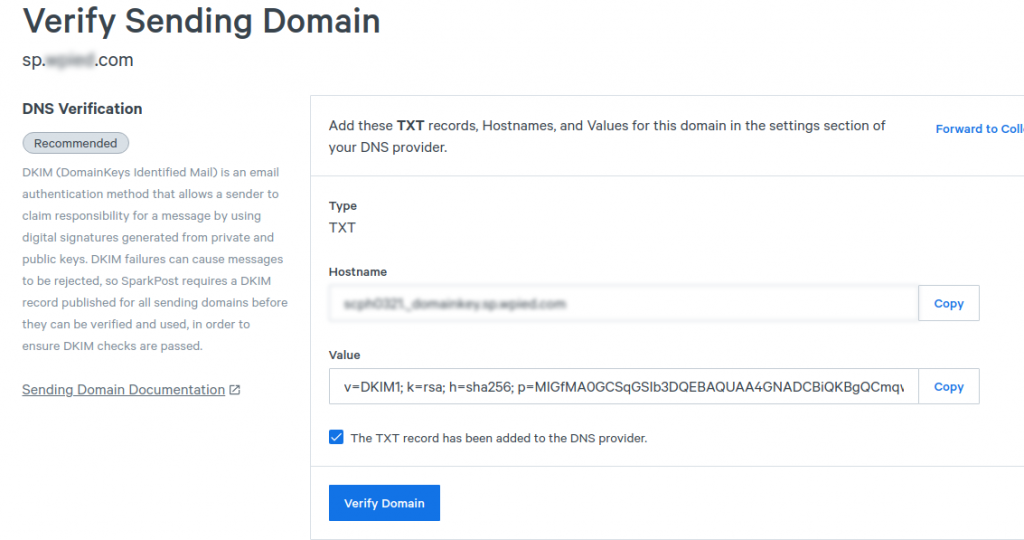Click the TXT record type value
The image size is (1024, 540).
342,227
